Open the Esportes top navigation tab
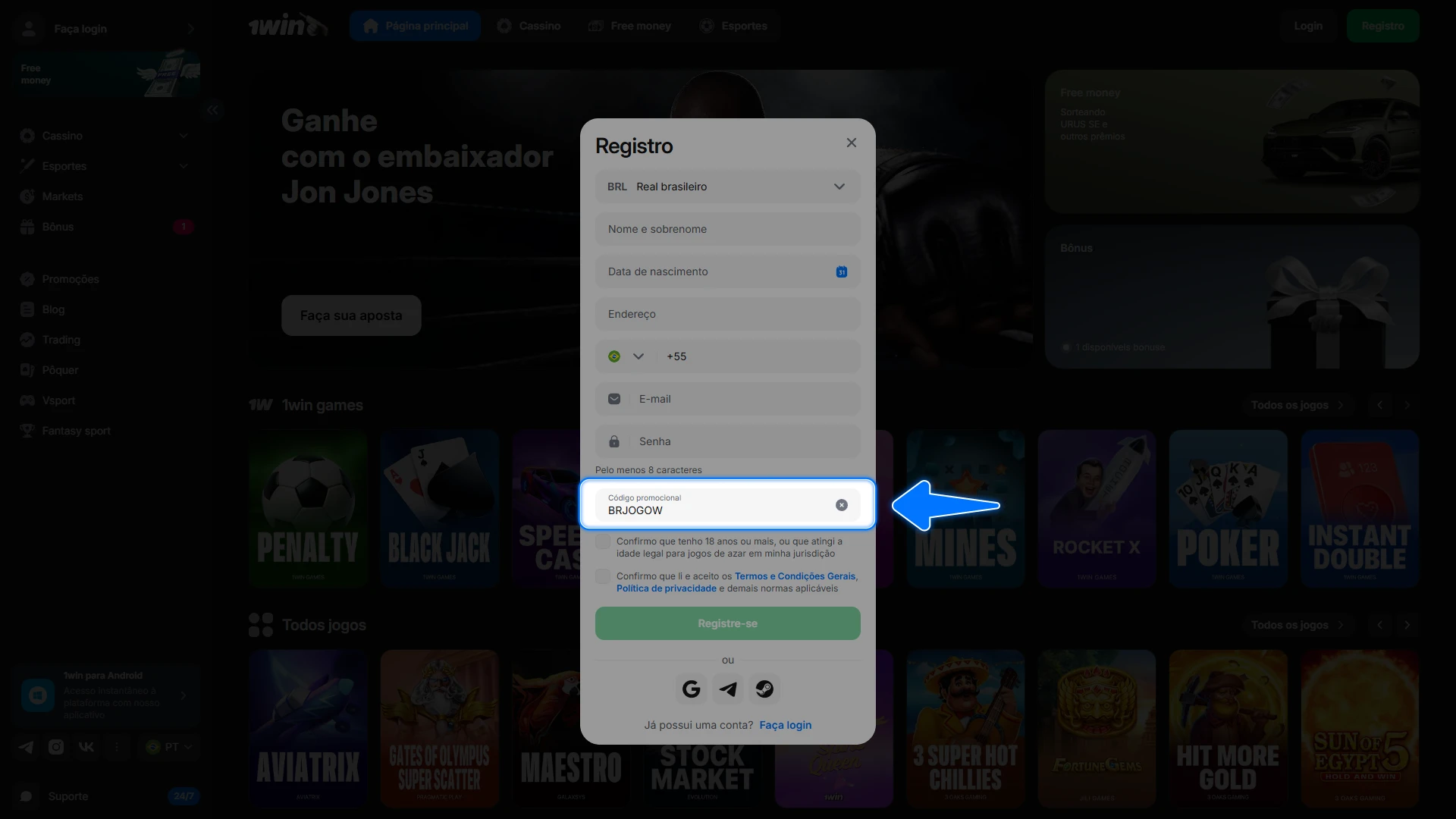 click(733, 26)
